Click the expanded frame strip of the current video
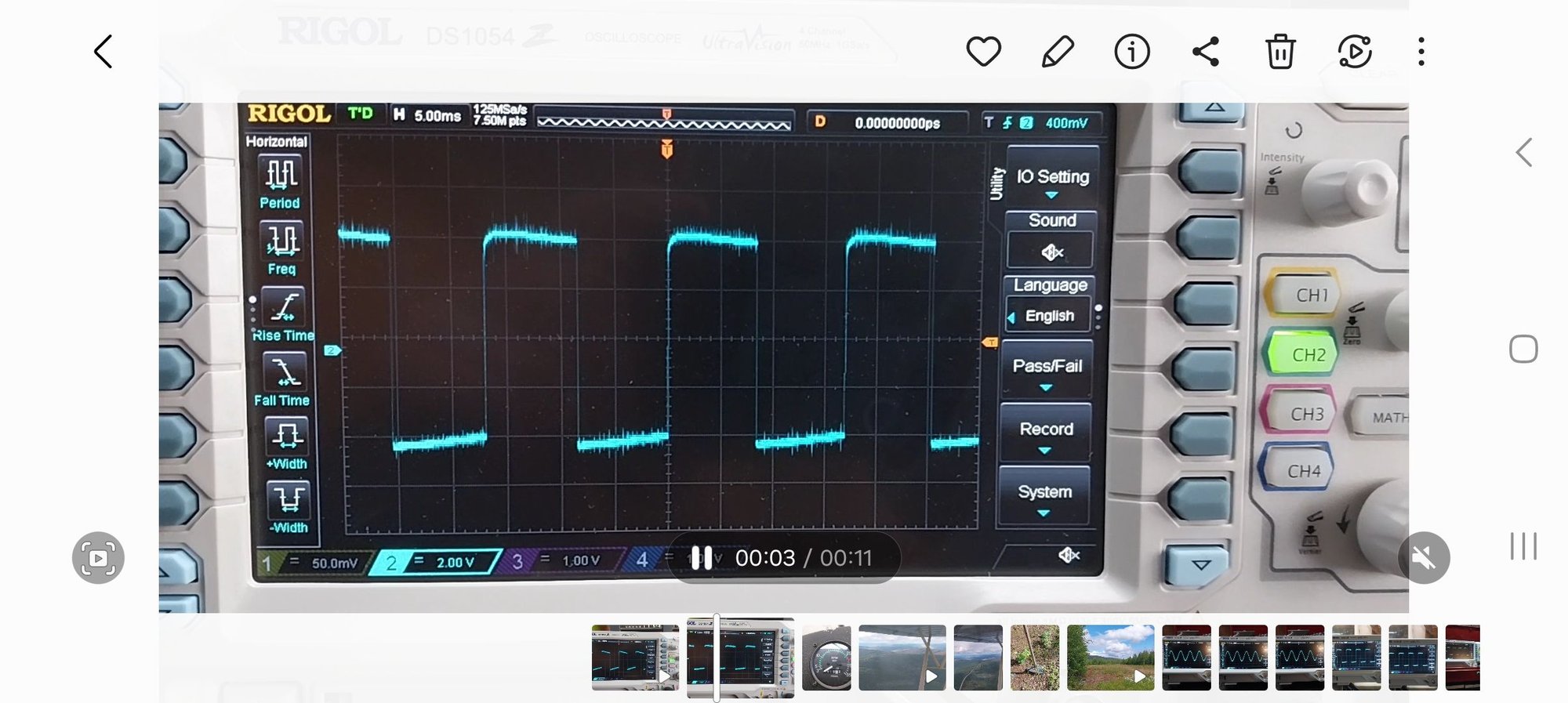Screen dimensions: 1568x703 (741, 658)
